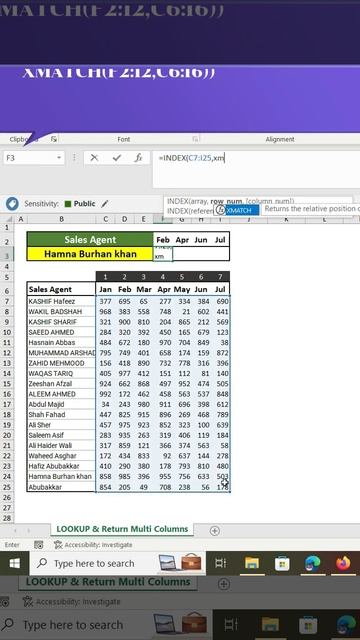Click the Zeeshan Afzal name cell

(61, 384)
